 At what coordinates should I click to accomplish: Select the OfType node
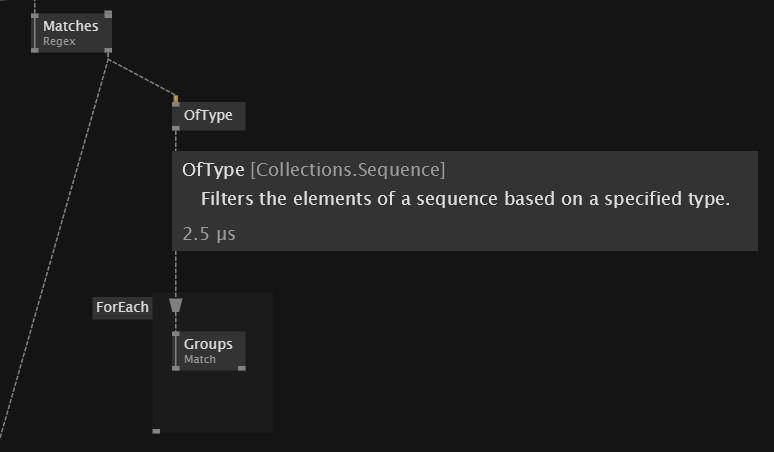click(208, 116)
